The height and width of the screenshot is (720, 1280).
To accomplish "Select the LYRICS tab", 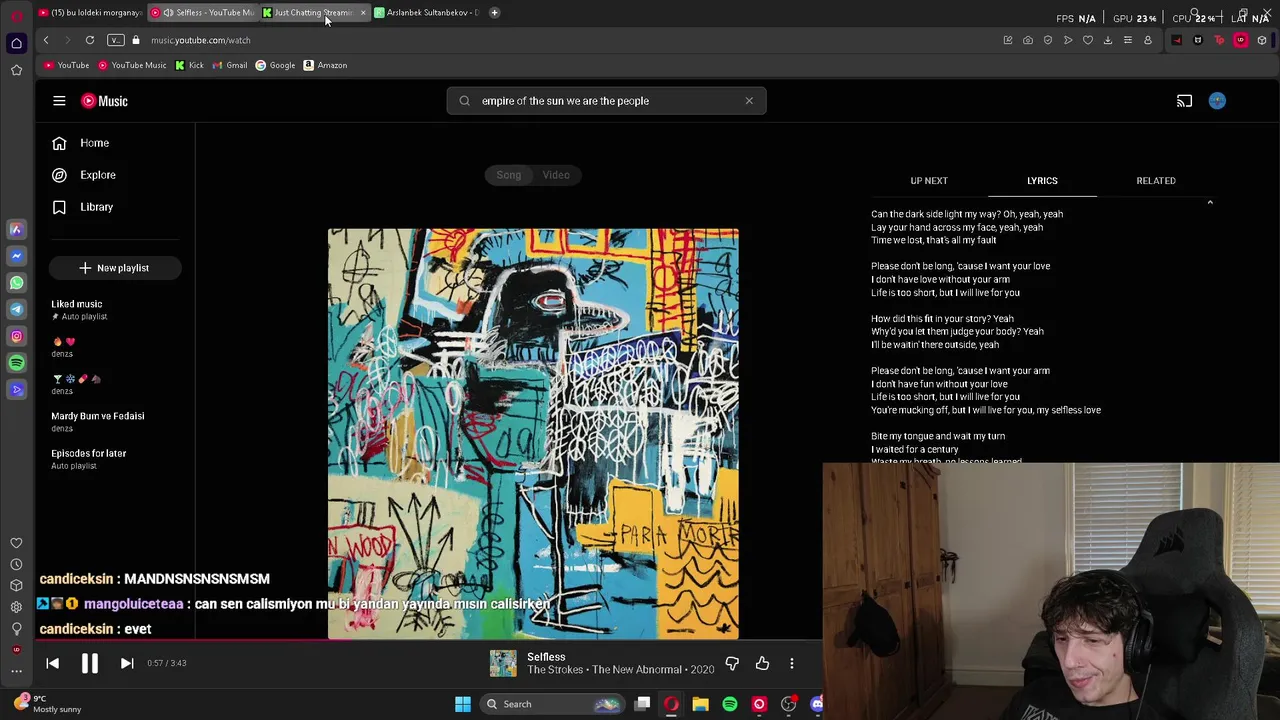I will (x=1042, y=181).
